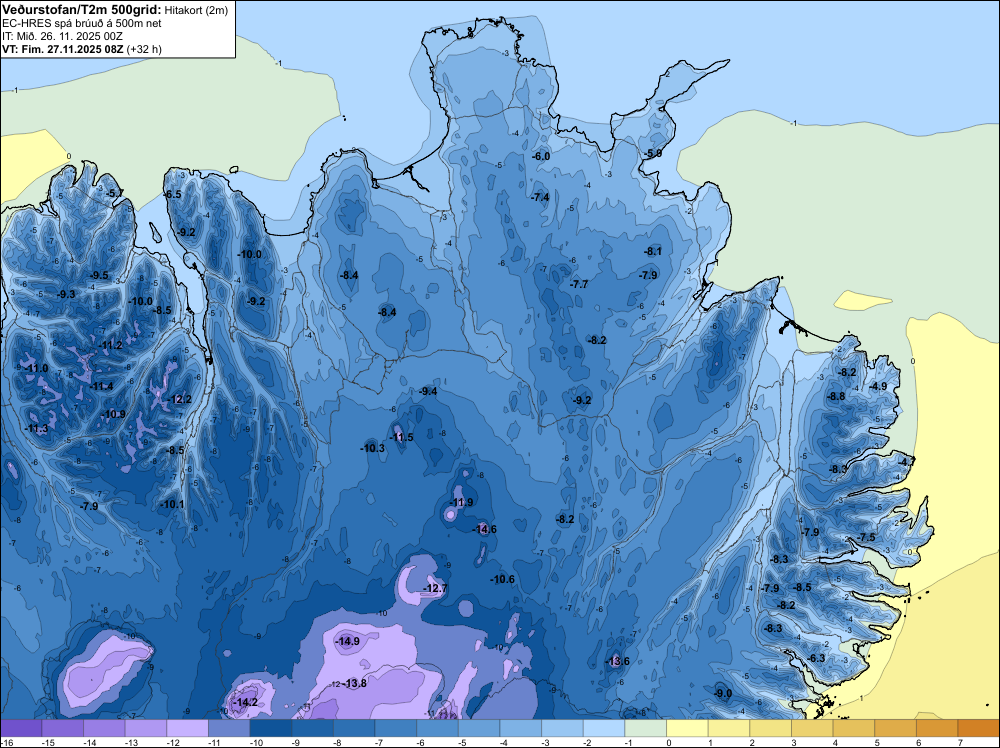The height and width of the screenshot is (748, 1000).
Task: Click the -14.2 temperature label
Action: tap(246, 702)
